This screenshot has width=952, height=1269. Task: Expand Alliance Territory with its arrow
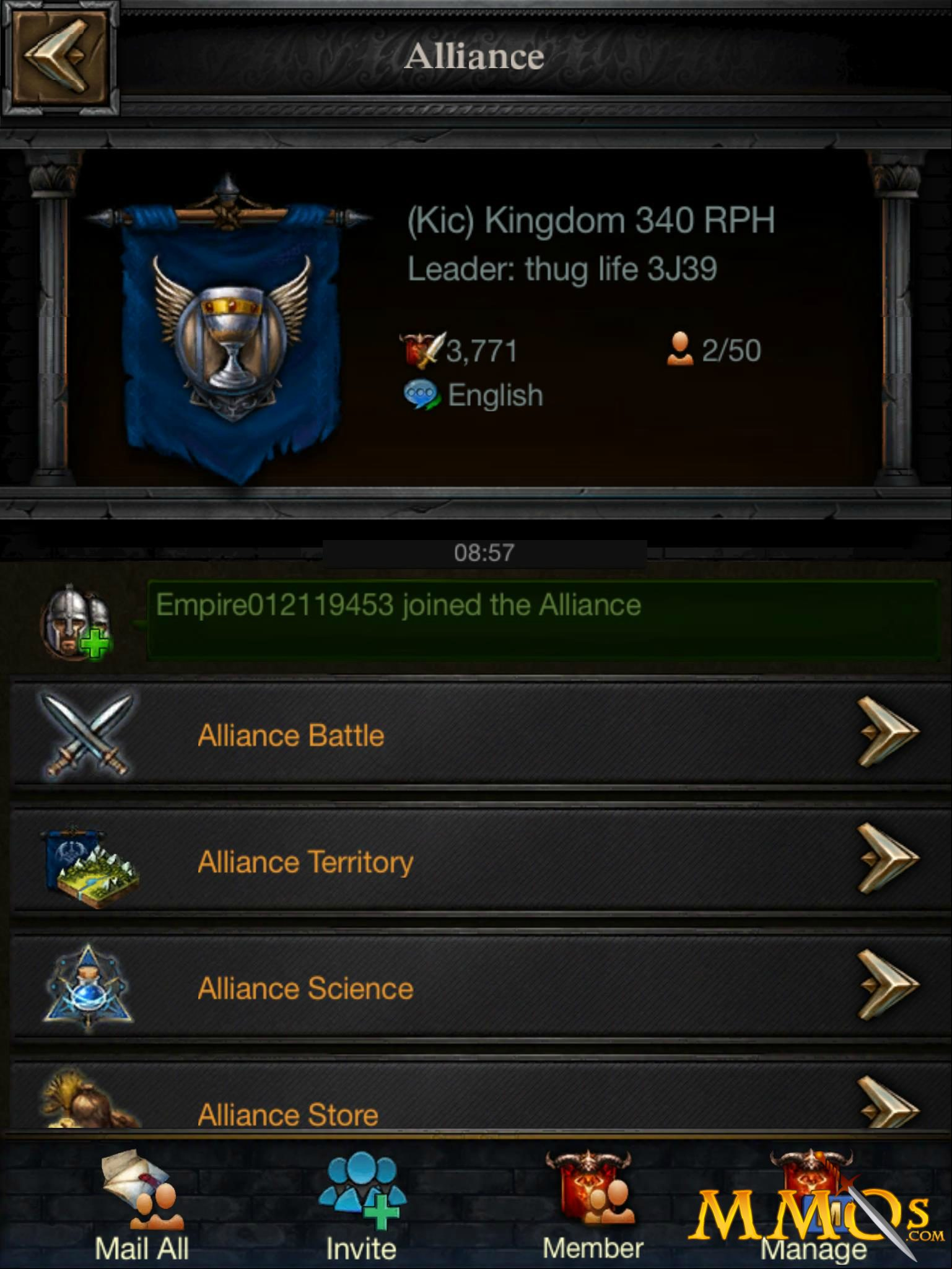point(888,858)
